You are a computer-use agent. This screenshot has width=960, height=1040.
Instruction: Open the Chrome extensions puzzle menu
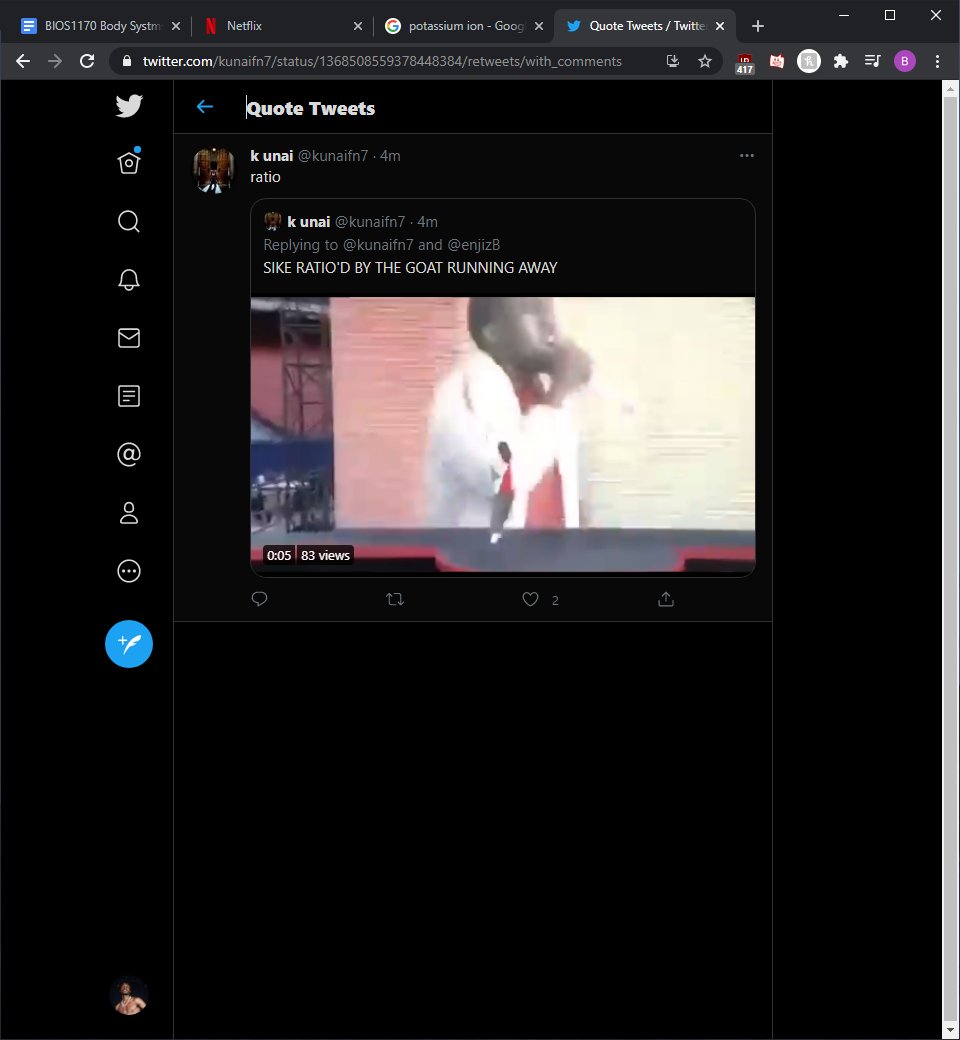(840, 61)
